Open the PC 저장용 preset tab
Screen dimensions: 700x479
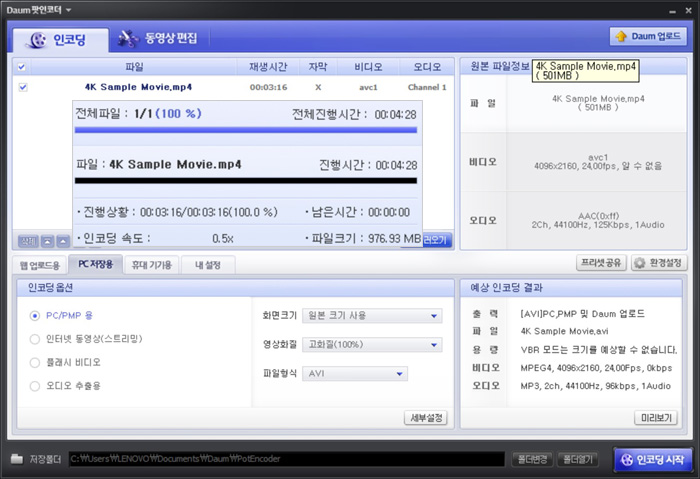(96, 264)
